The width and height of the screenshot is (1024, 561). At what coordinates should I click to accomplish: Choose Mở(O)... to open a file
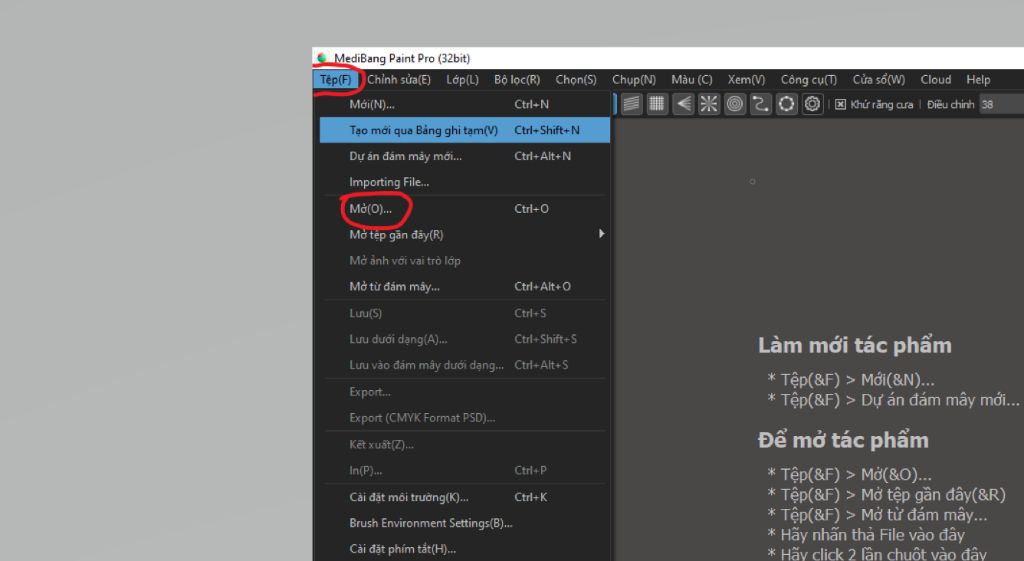[x=465, y=209]
